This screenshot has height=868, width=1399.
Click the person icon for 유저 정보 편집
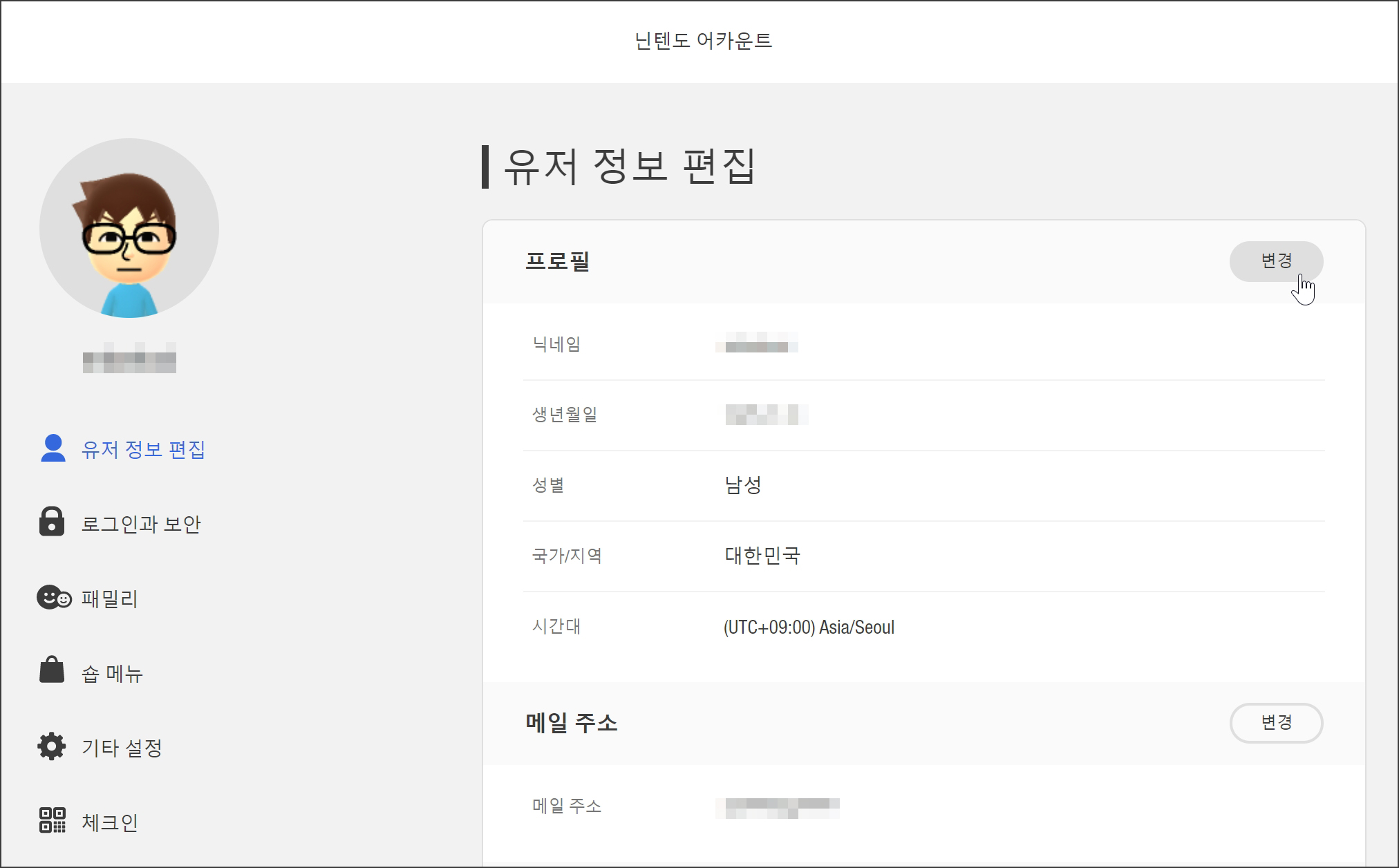(x=53, y=449)
